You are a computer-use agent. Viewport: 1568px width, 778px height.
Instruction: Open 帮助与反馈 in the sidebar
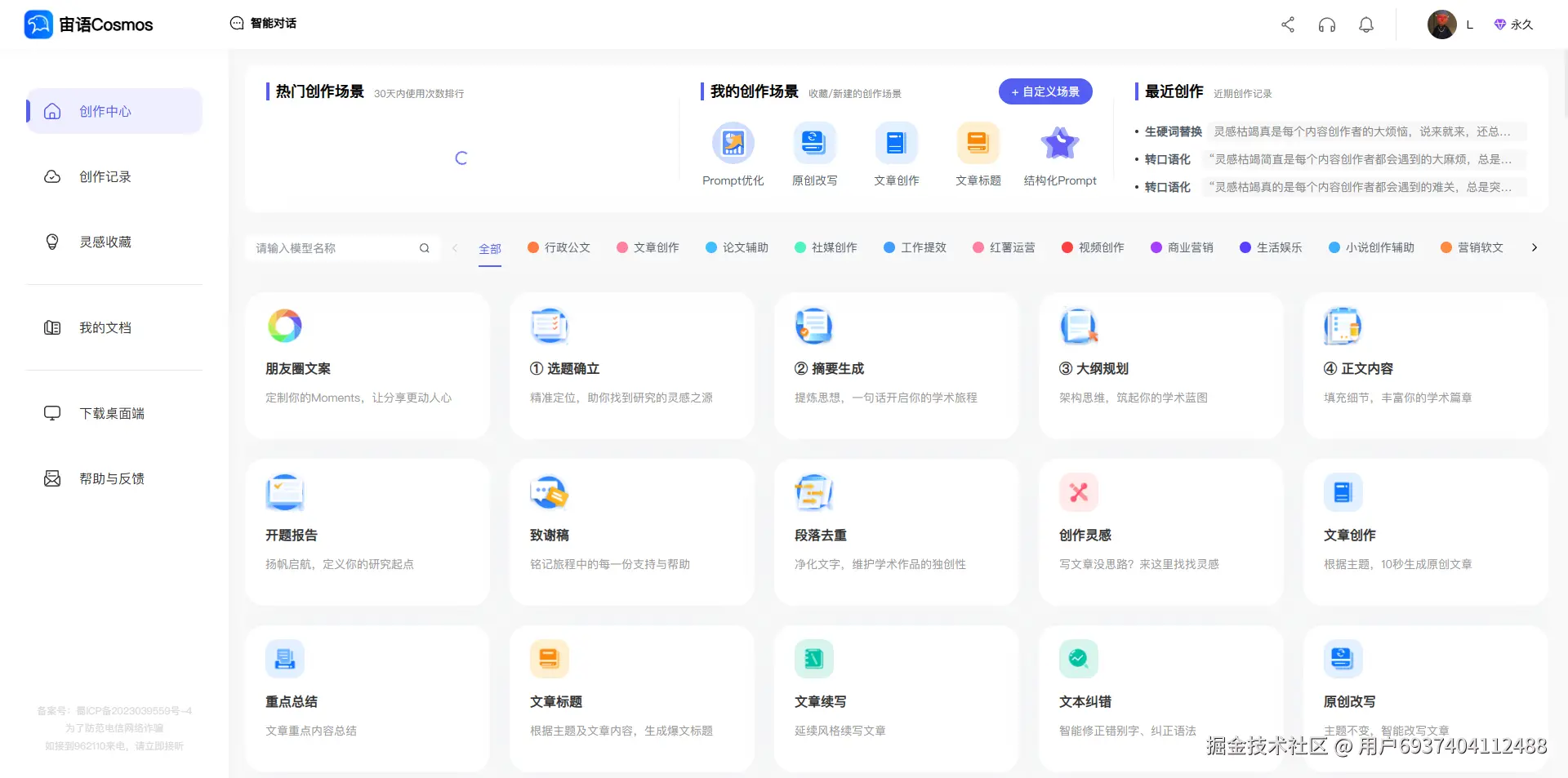114,478
